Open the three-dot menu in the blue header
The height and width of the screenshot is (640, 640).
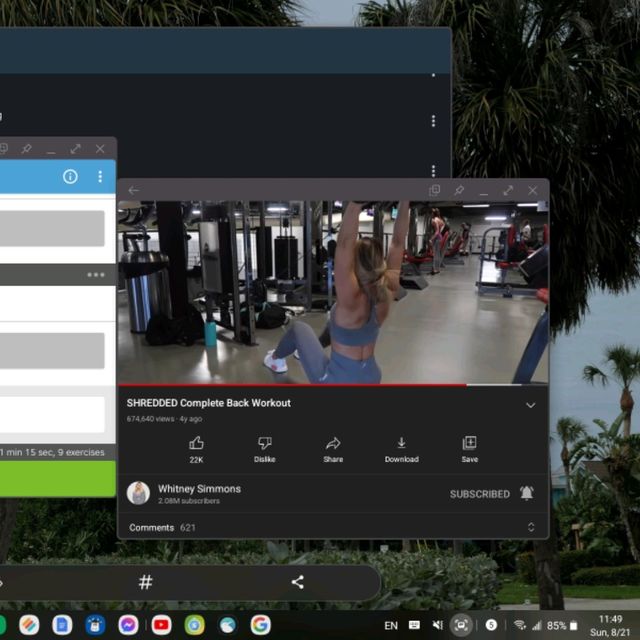(x=100, y=177)
